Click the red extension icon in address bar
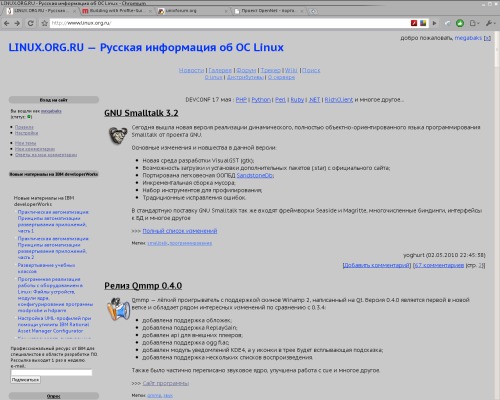The image size is (500, 400). 414,23
